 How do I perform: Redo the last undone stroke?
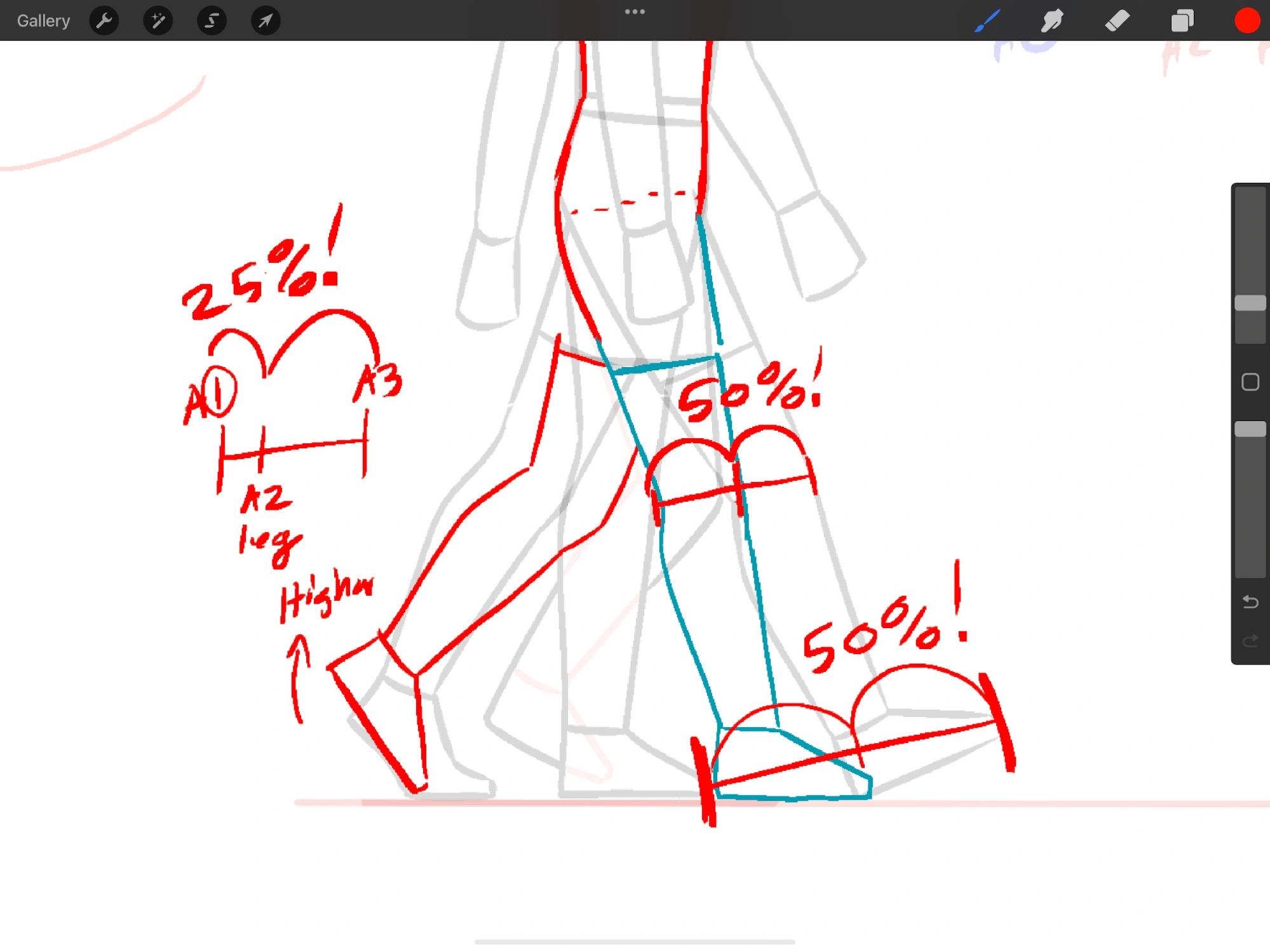coord(1250,641)
